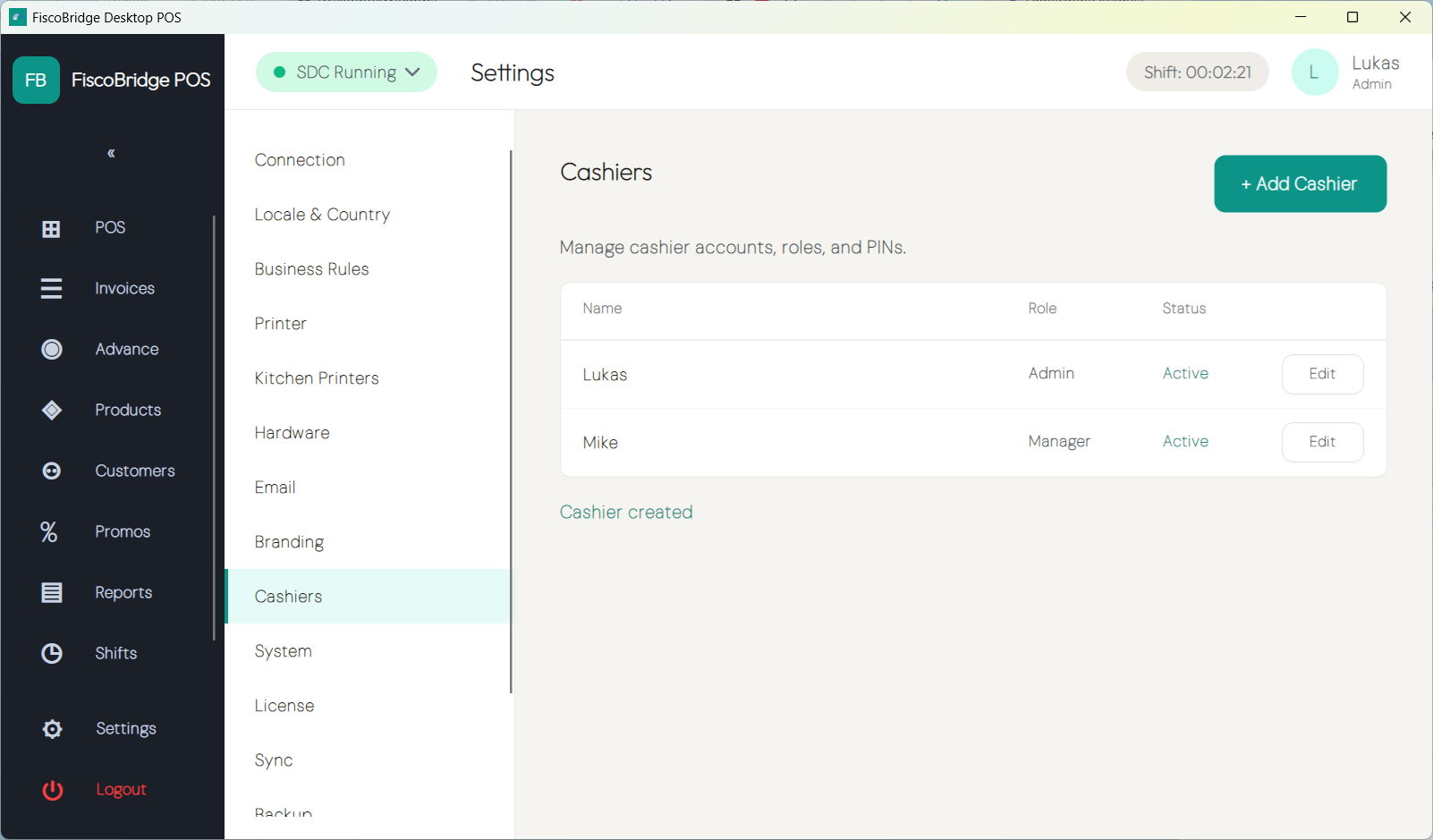Edit the Lukas cashier
The height and width of the screenshot is (840, 1433).
[1322, 374]
